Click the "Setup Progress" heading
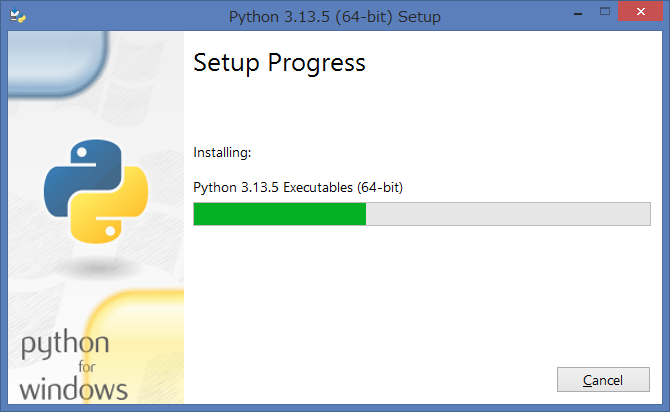Screen dimensions: 670x412 click(279, 63)
